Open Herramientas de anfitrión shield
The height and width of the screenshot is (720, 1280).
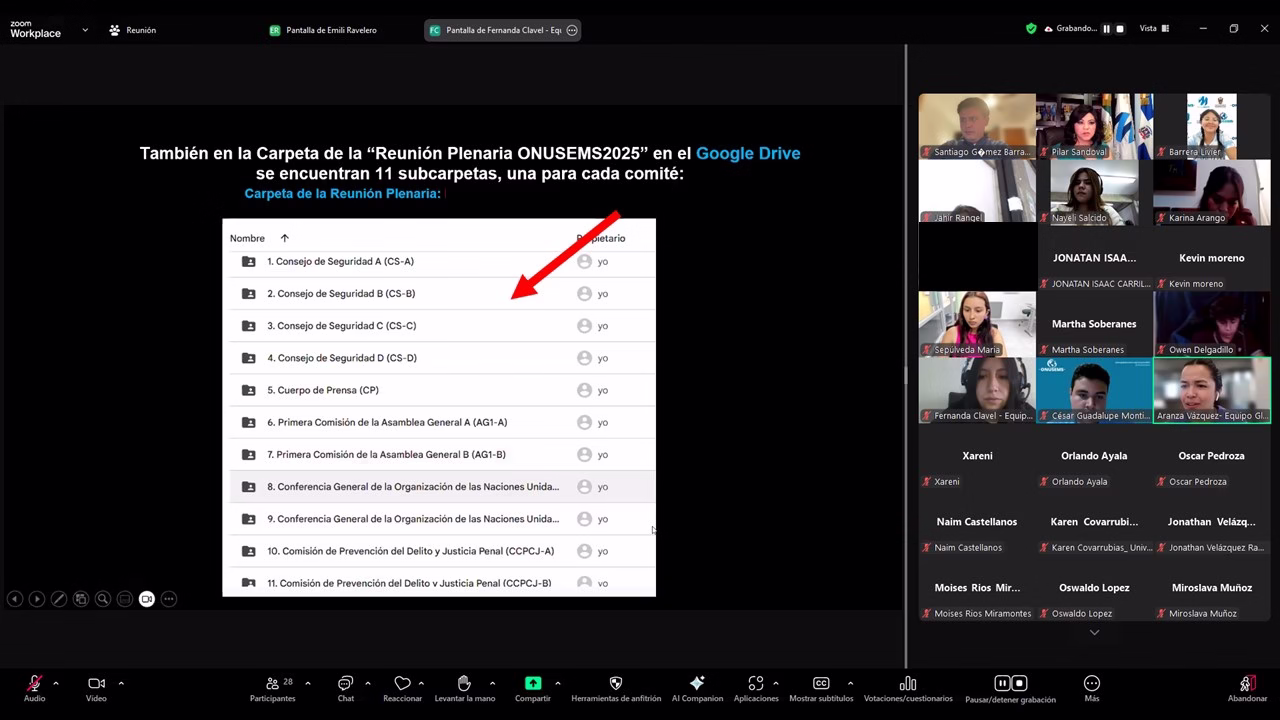click(x=616, y=684)
